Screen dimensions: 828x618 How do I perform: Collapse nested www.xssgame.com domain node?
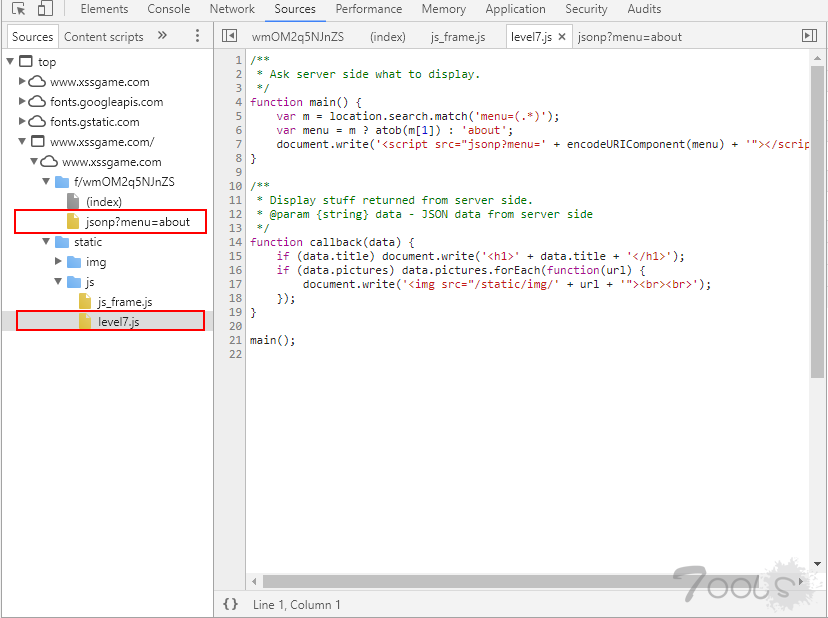34,161
